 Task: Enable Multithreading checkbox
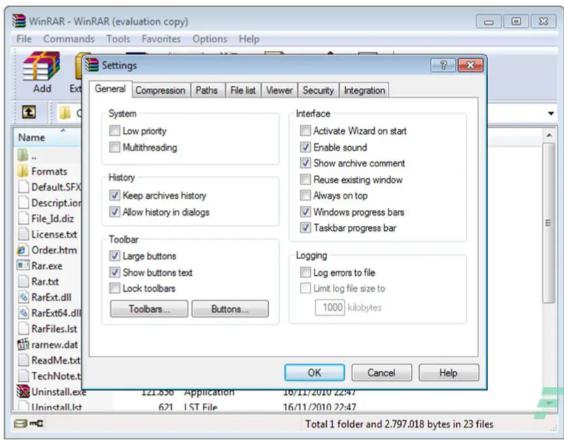114,147
